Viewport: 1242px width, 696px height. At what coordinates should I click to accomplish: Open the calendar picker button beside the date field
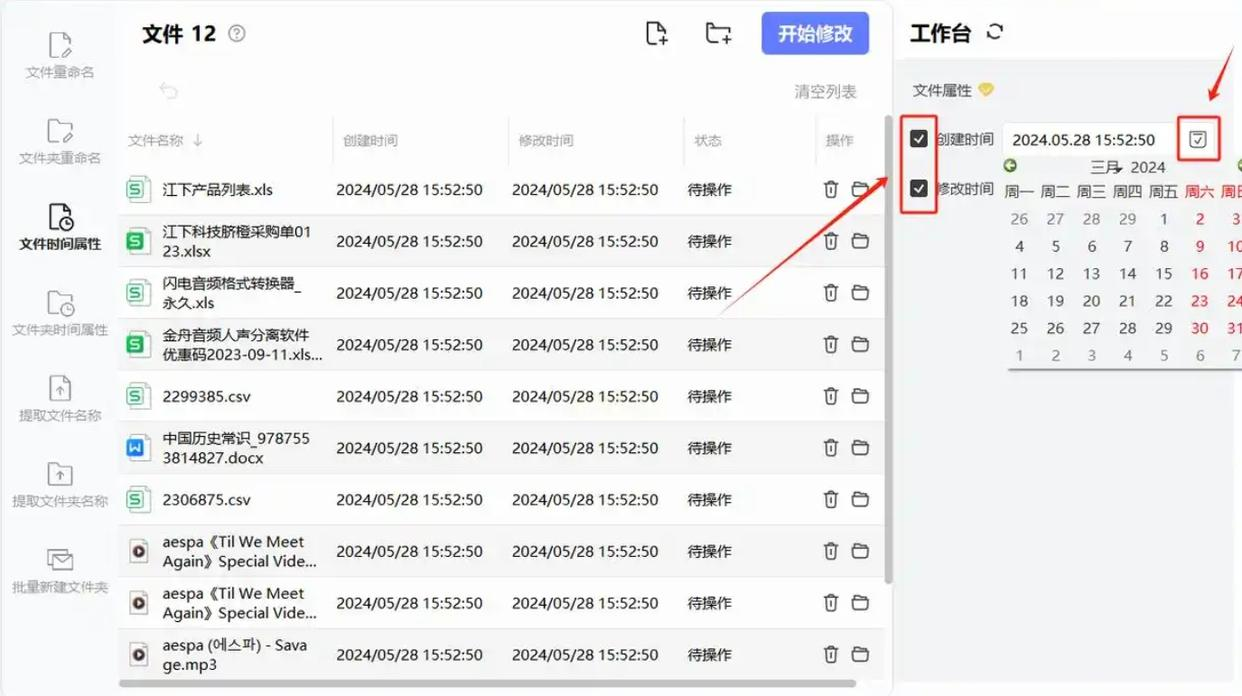click(x=1198, y=139)
